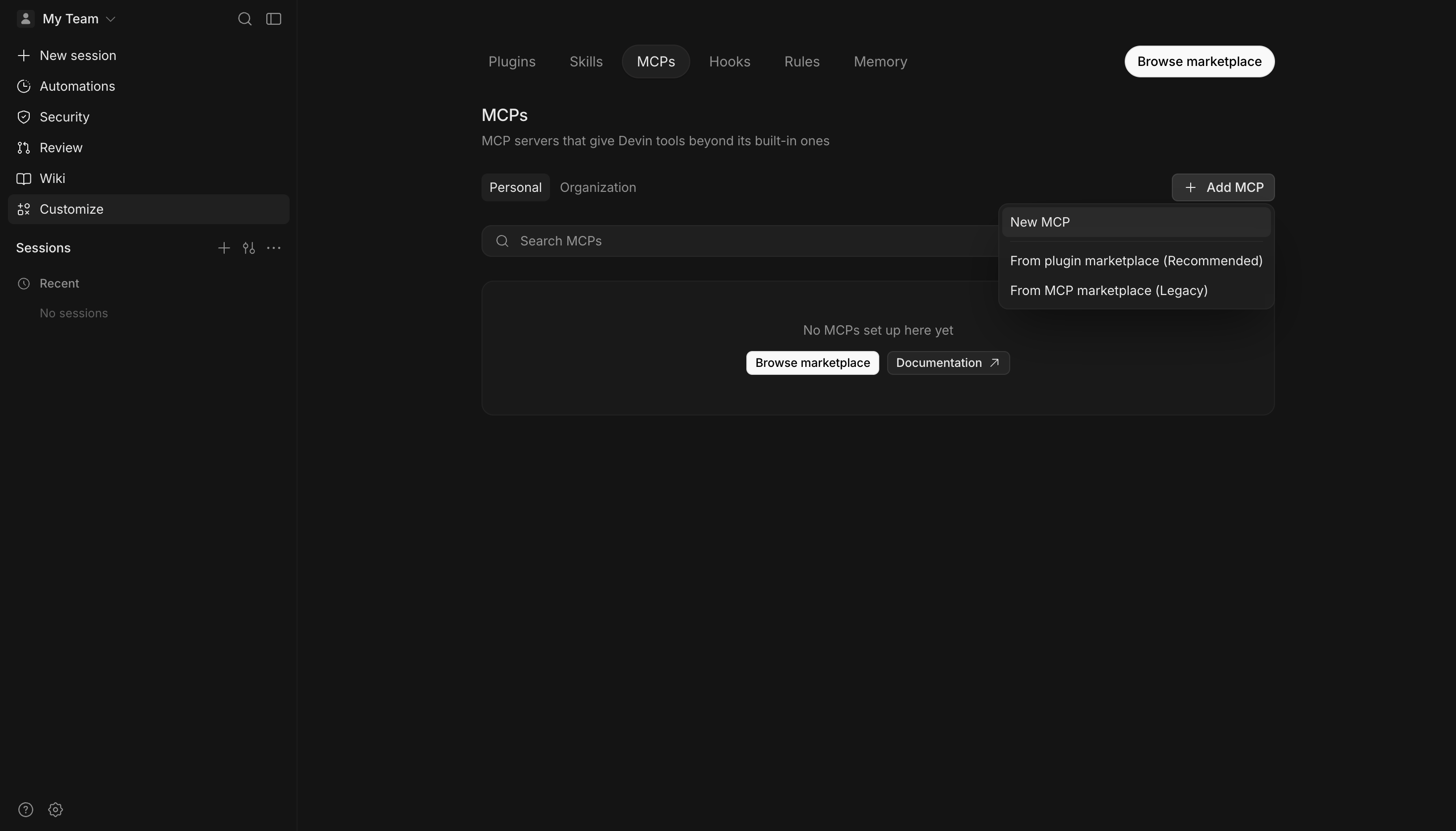Screen dimensions: 1456x831
Task: Click the 'No sessions' text
Action: pos(73,313)
